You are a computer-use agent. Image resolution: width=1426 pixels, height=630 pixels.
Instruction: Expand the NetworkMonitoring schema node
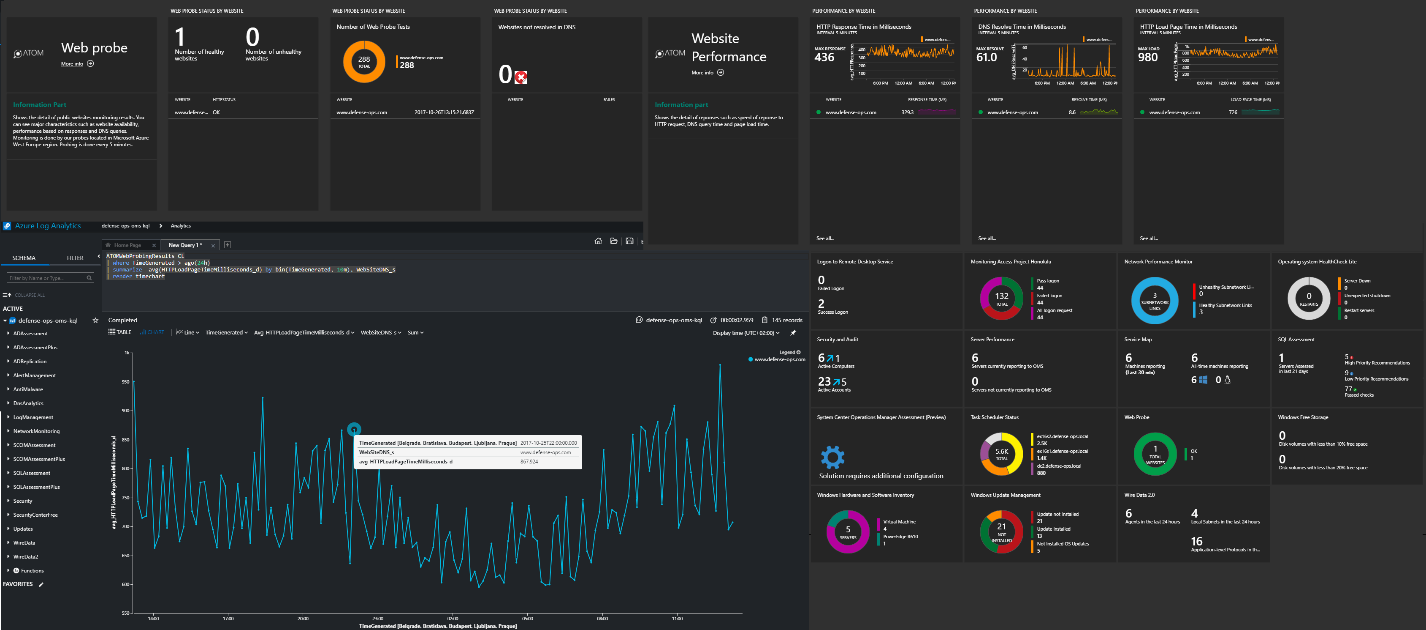[8, 431]
